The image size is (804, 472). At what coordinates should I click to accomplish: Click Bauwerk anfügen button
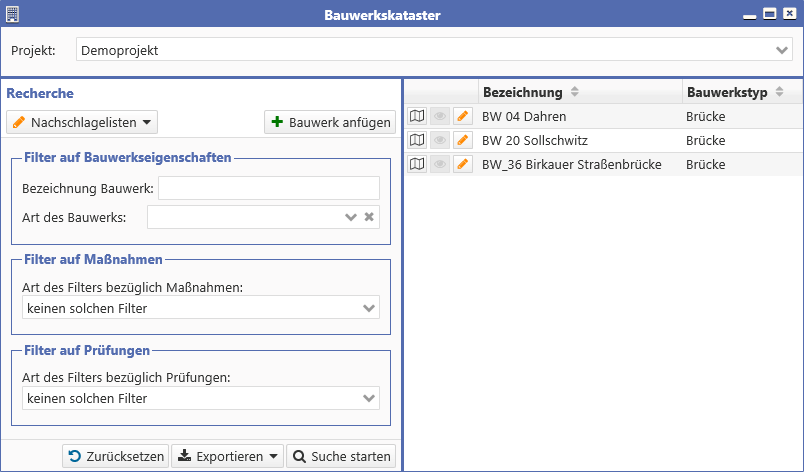pyautogui.click(x=330, y=122)
